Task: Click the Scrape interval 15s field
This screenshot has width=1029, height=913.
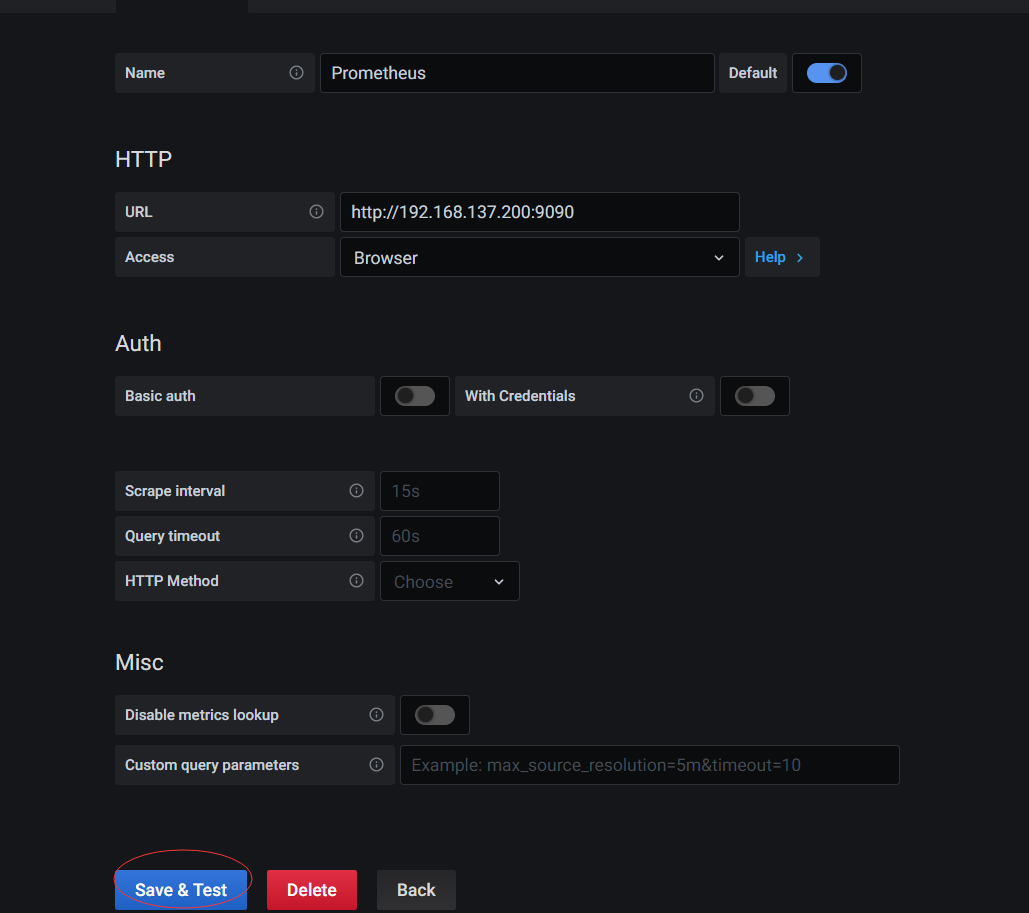Action: pyautogui.click(x=440, y=491)
